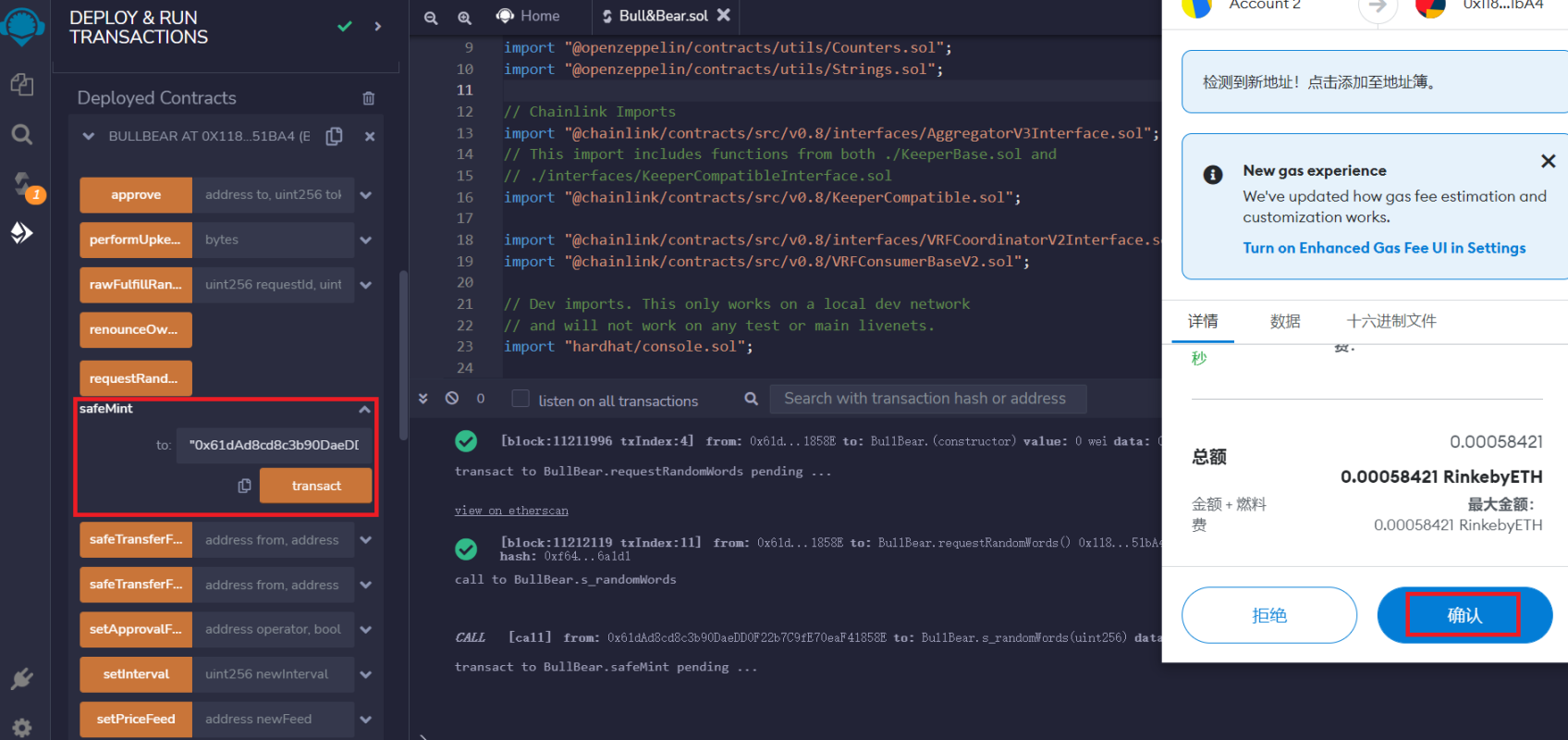Screen dimensions: 1568x740
Task: Open the Solidity compiler sidebar icon
Action: click(x=22, y=183)
